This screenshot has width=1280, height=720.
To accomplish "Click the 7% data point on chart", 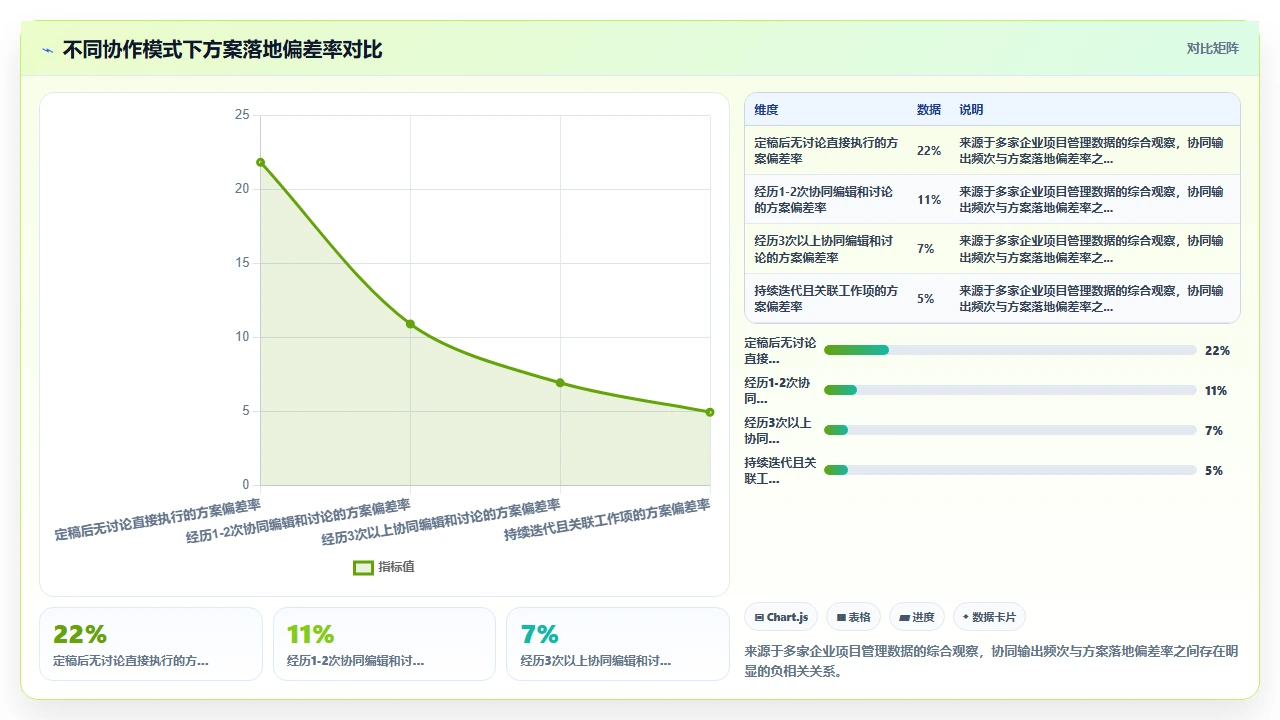I will tap(560, 383).
